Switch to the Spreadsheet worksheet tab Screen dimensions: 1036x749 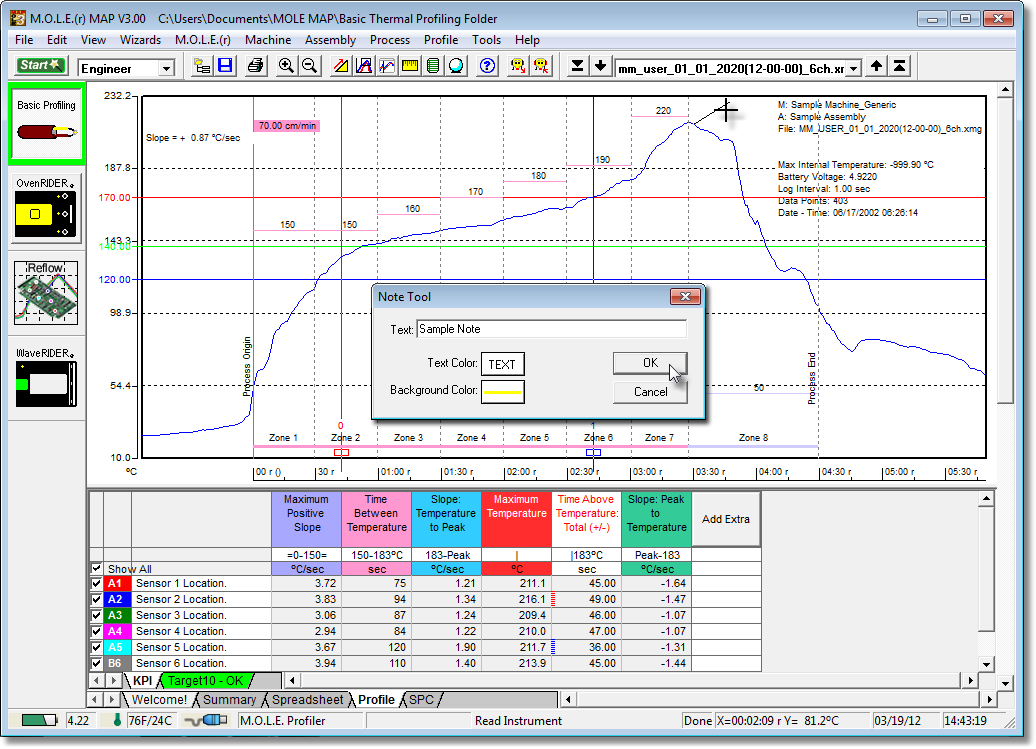click(x=308, y=699)
